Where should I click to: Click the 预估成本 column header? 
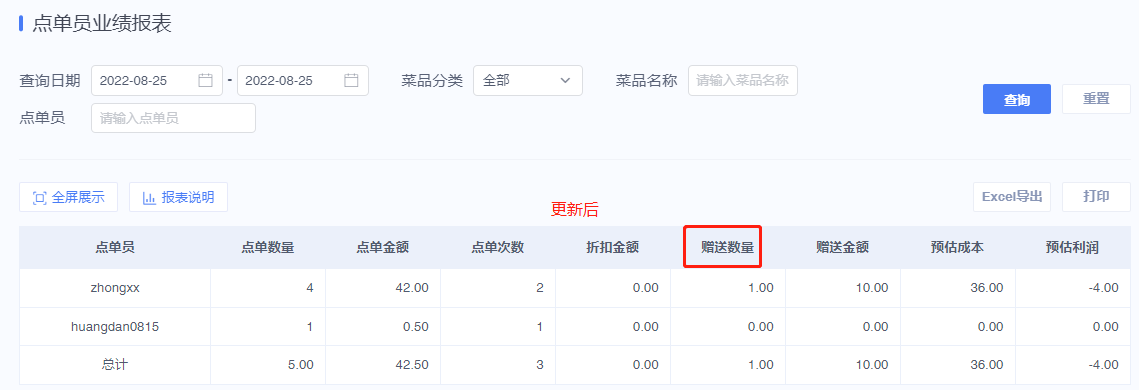(x=957, y=248)
